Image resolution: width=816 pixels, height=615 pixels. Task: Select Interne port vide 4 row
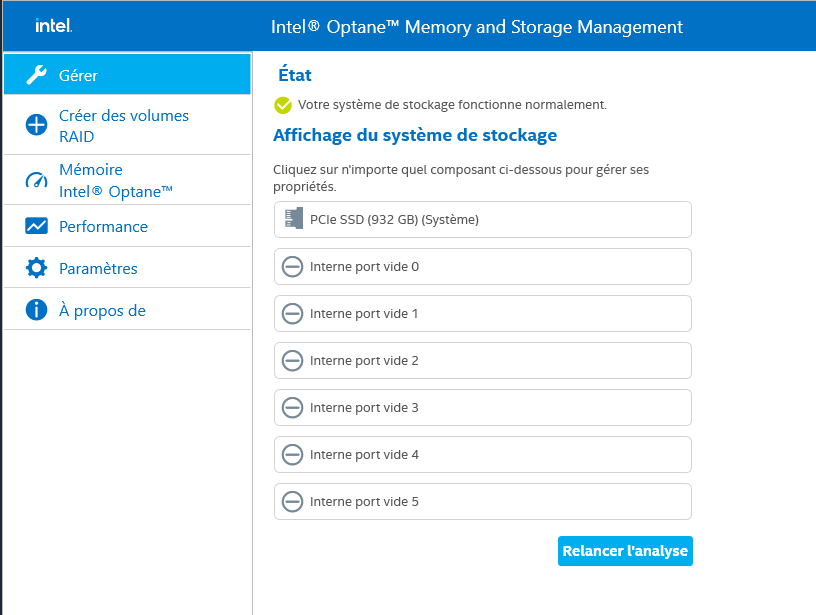point(482,455)
